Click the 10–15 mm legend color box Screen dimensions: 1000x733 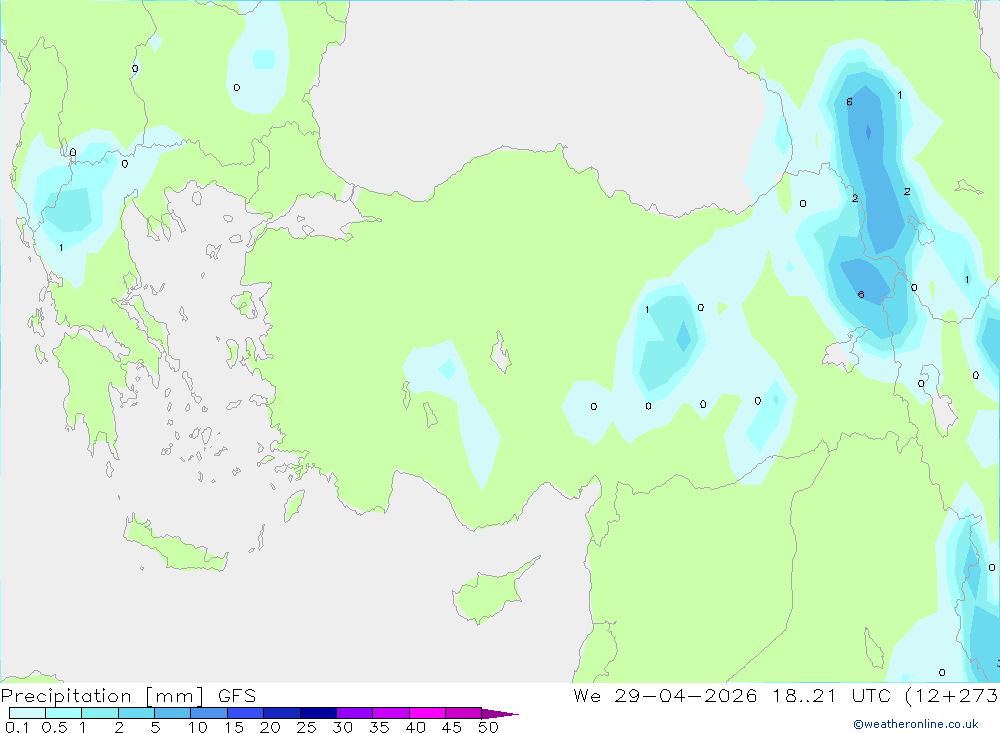tap(209, 713)
